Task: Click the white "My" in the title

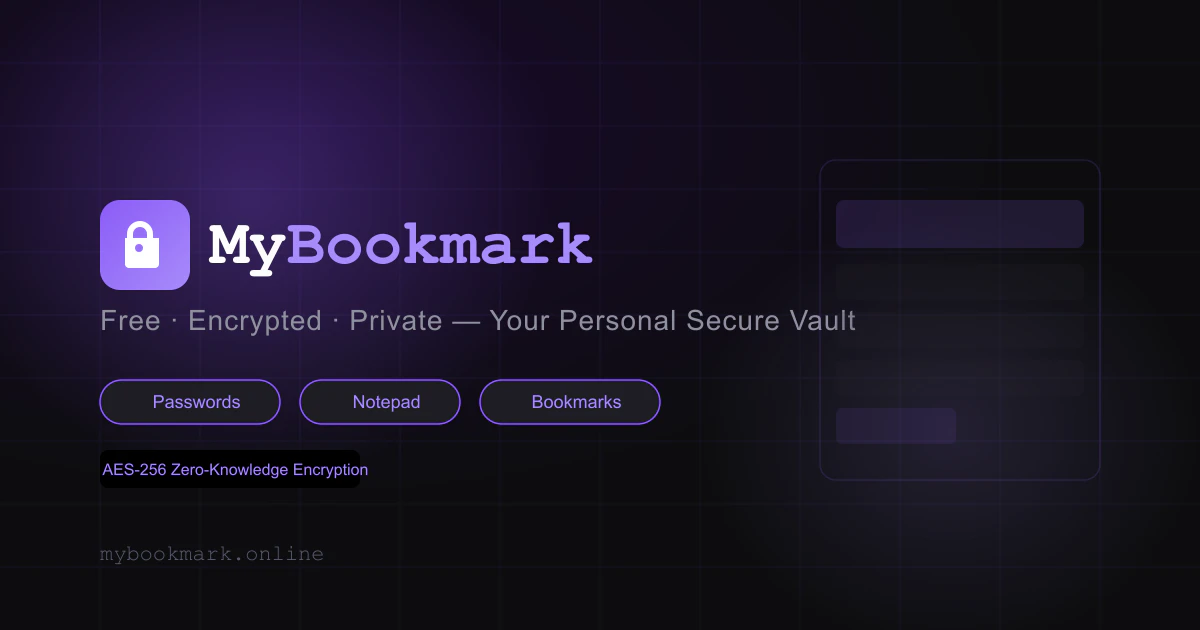Action: tap(247, 246)
